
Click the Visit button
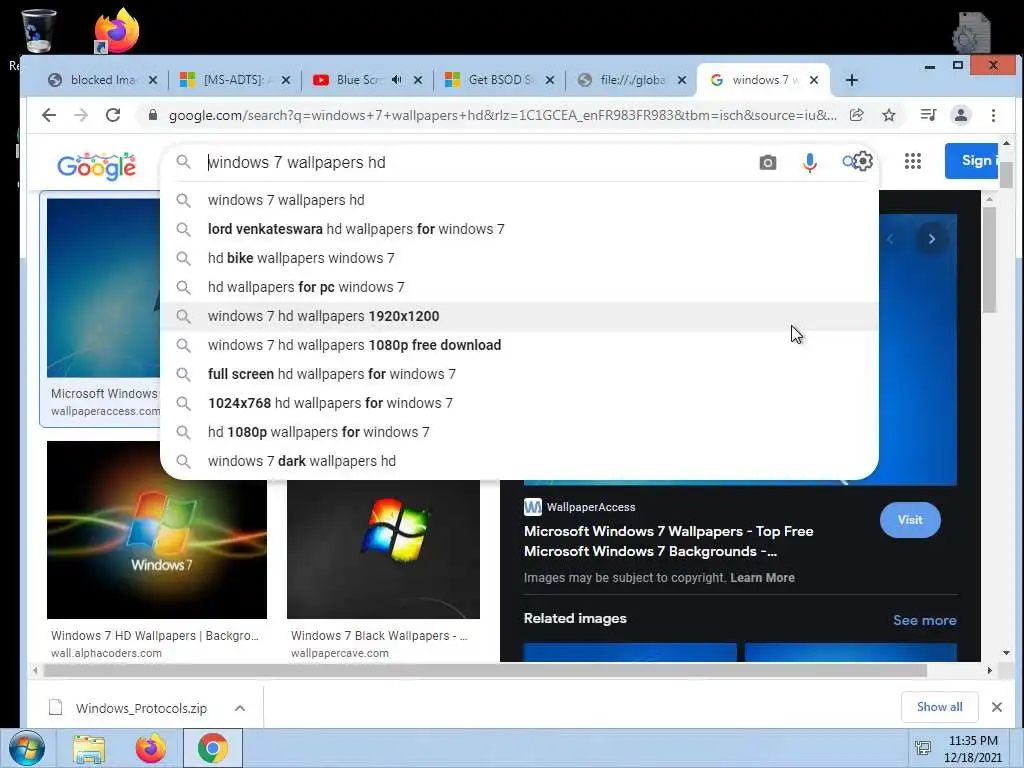(x=910, y=520)
